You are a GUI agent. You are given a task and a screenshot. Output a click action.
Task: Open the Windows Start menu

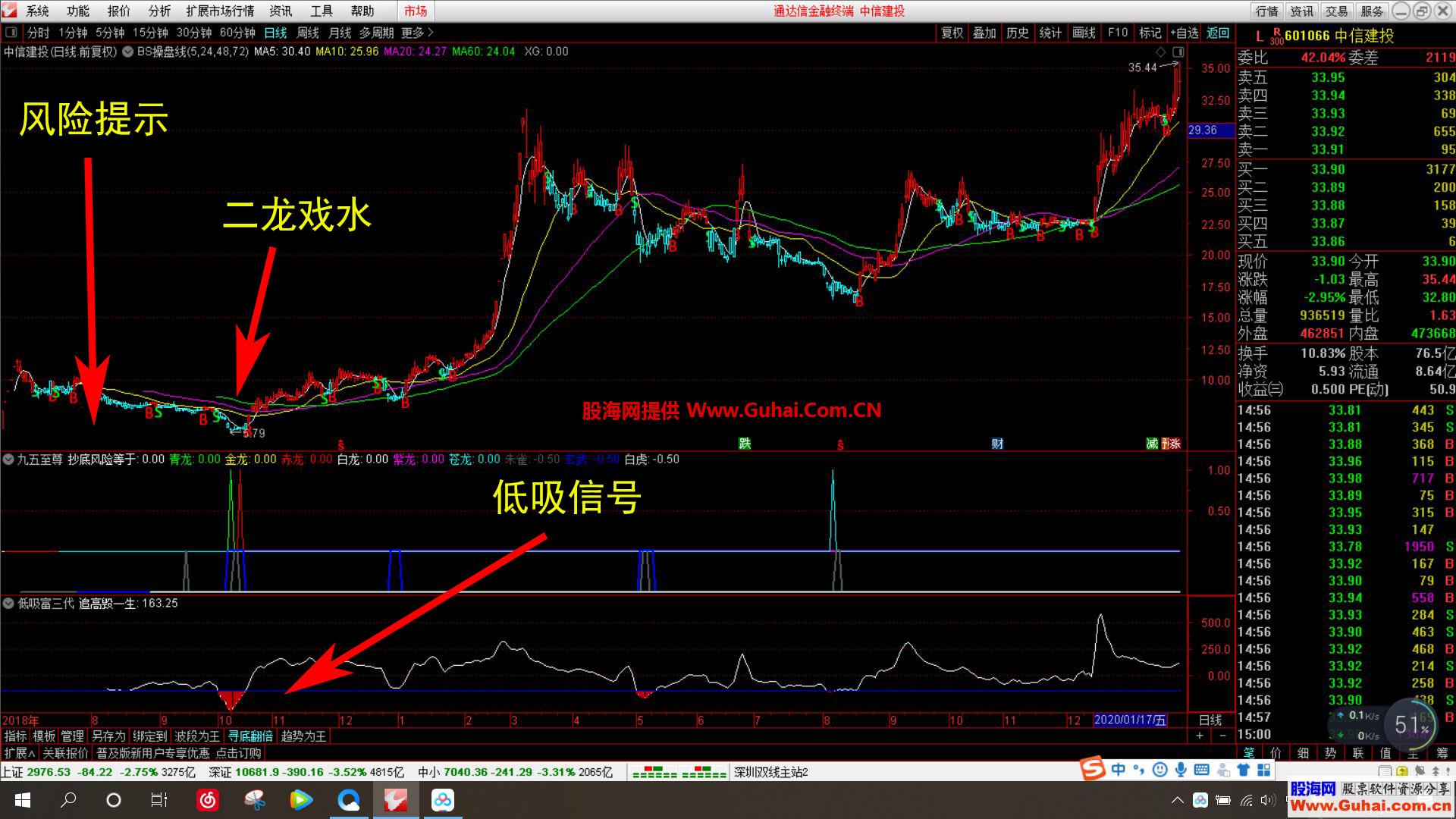[x=23, y=800]
